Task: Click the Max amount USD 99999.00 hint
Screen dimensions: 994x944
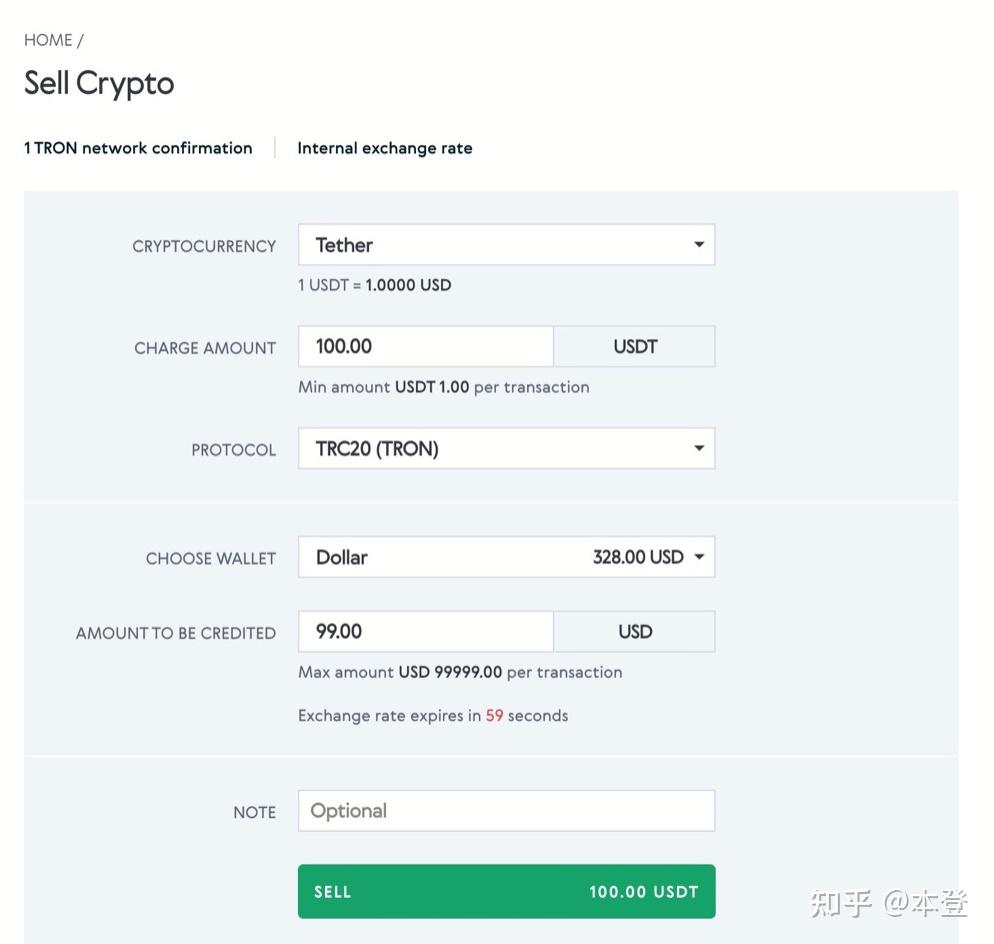Action: click(460, 672)
